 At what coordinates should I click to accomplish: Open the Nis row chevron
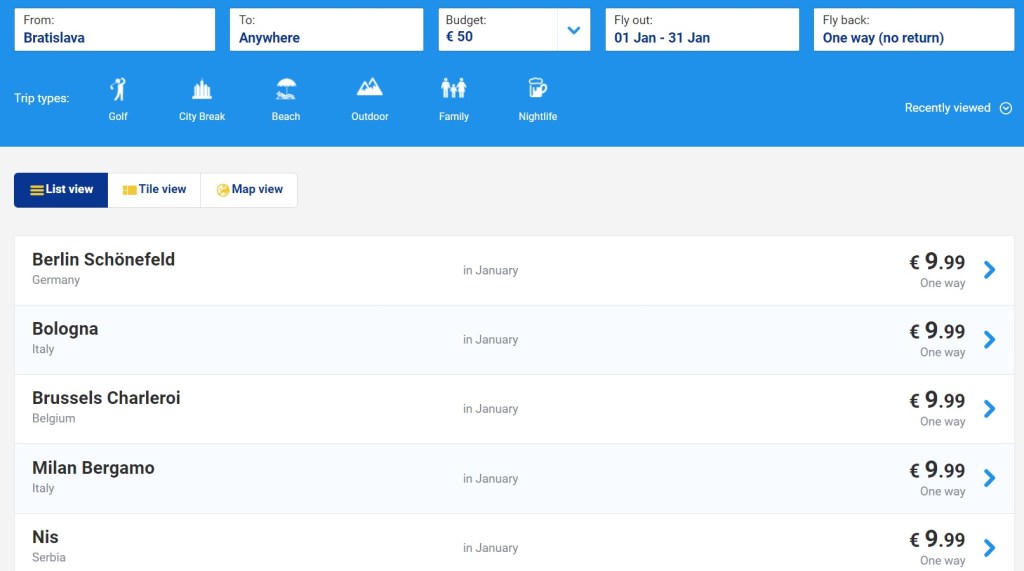pyautogui.click(x=989, y=547)
